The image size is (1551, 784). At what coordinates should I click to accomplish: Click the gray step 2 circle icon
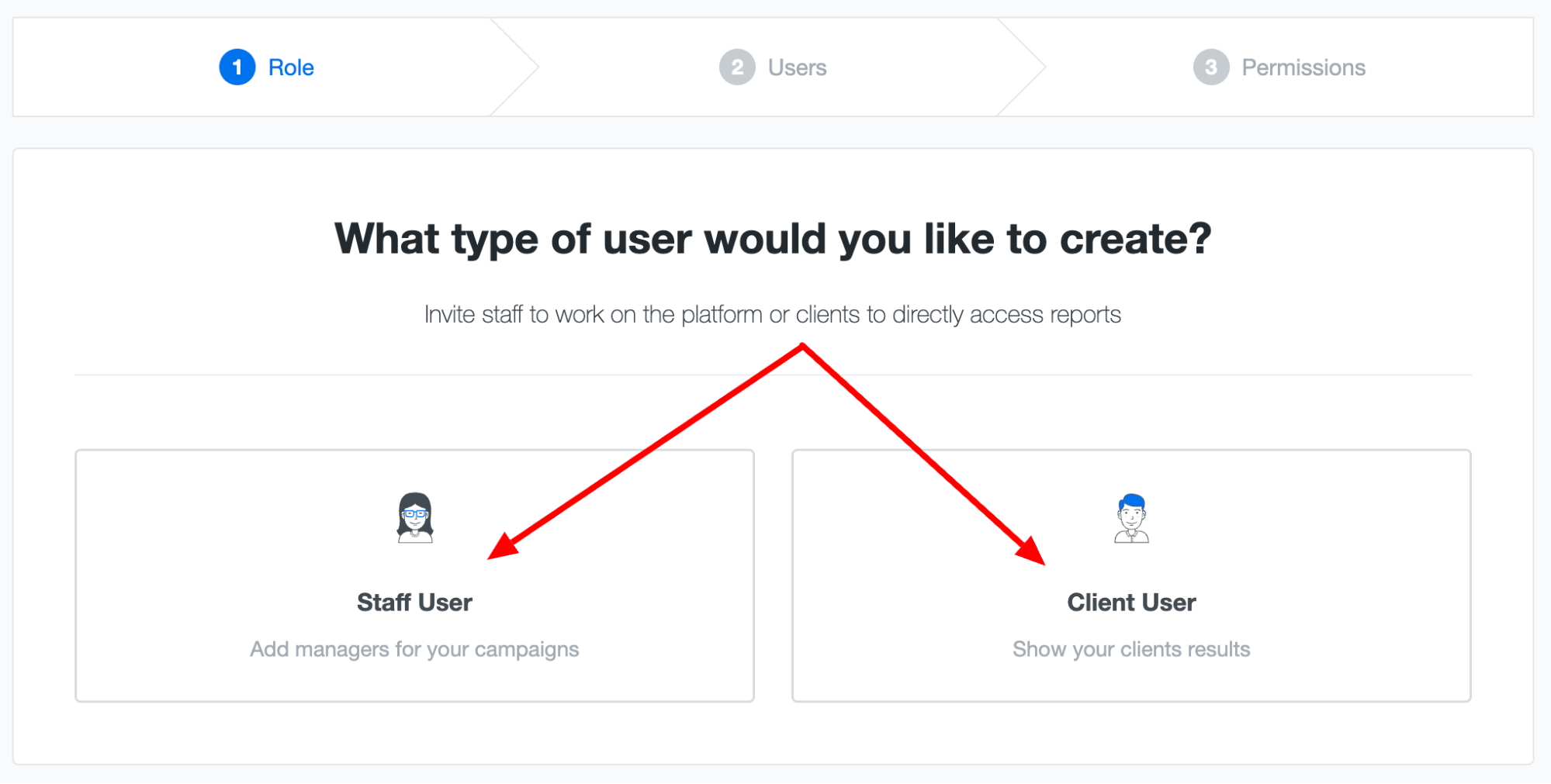click(736, 67)
